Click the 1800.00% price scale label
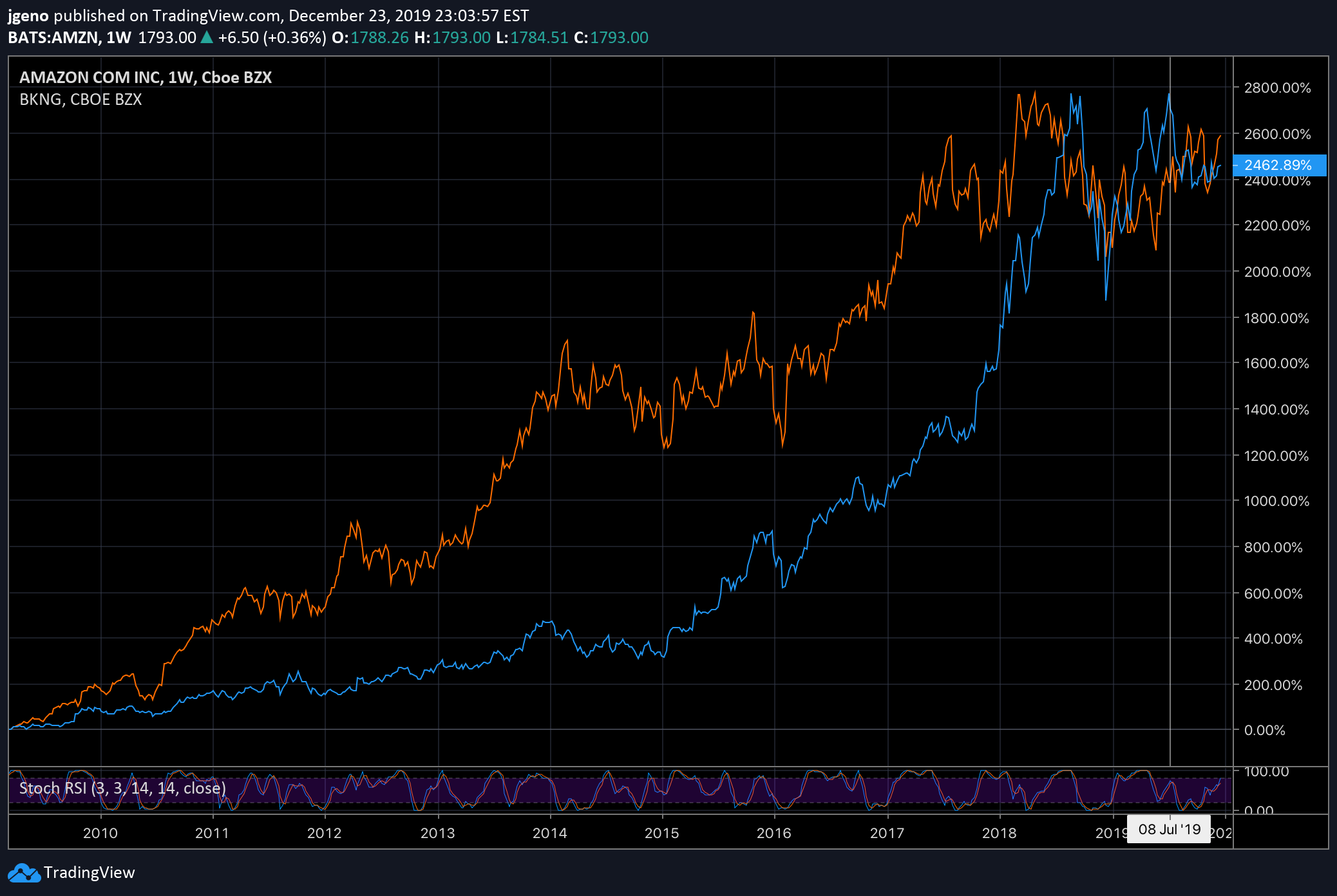The image size is (1337, 896). click(1278, 319)
